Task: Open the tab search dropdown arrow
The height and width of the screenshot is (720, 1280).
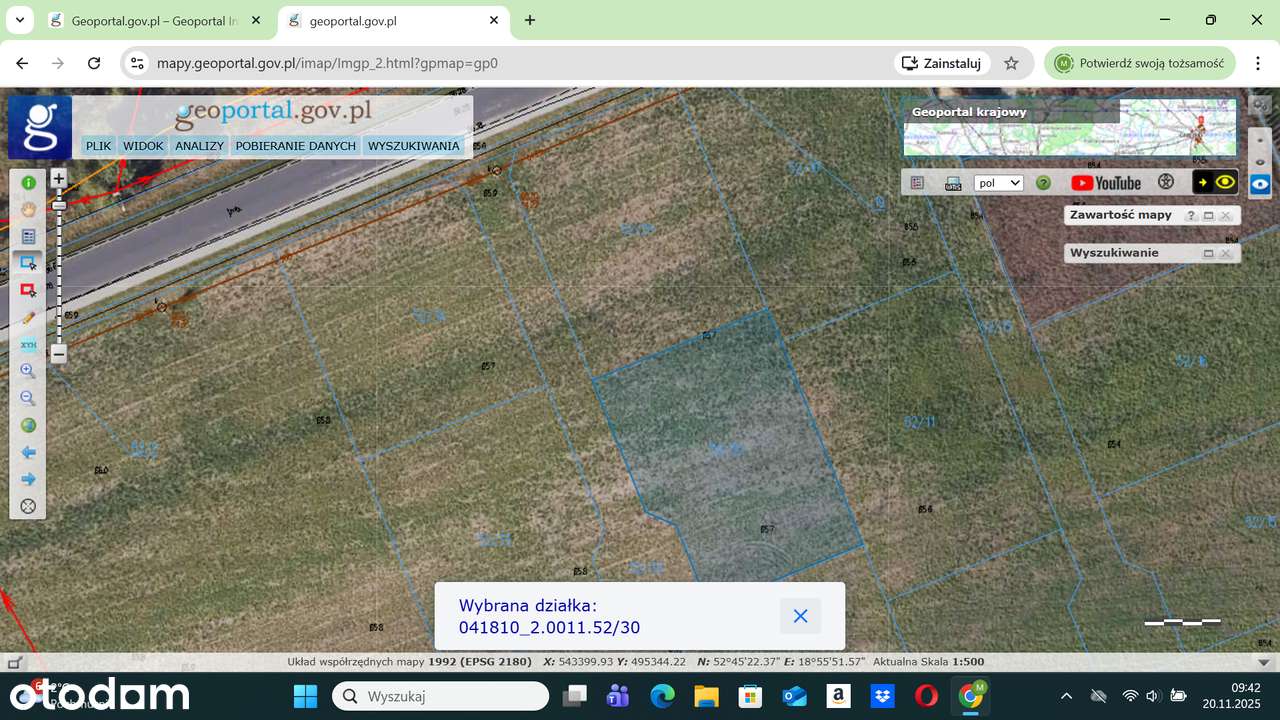Action: [19, 20]
